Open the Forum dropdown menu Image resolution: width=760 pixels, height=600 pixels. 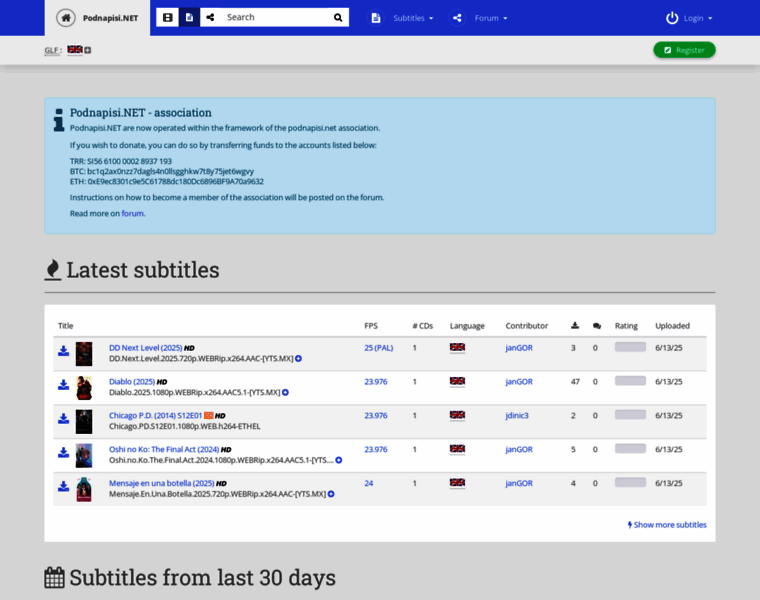tap(491, 18)
